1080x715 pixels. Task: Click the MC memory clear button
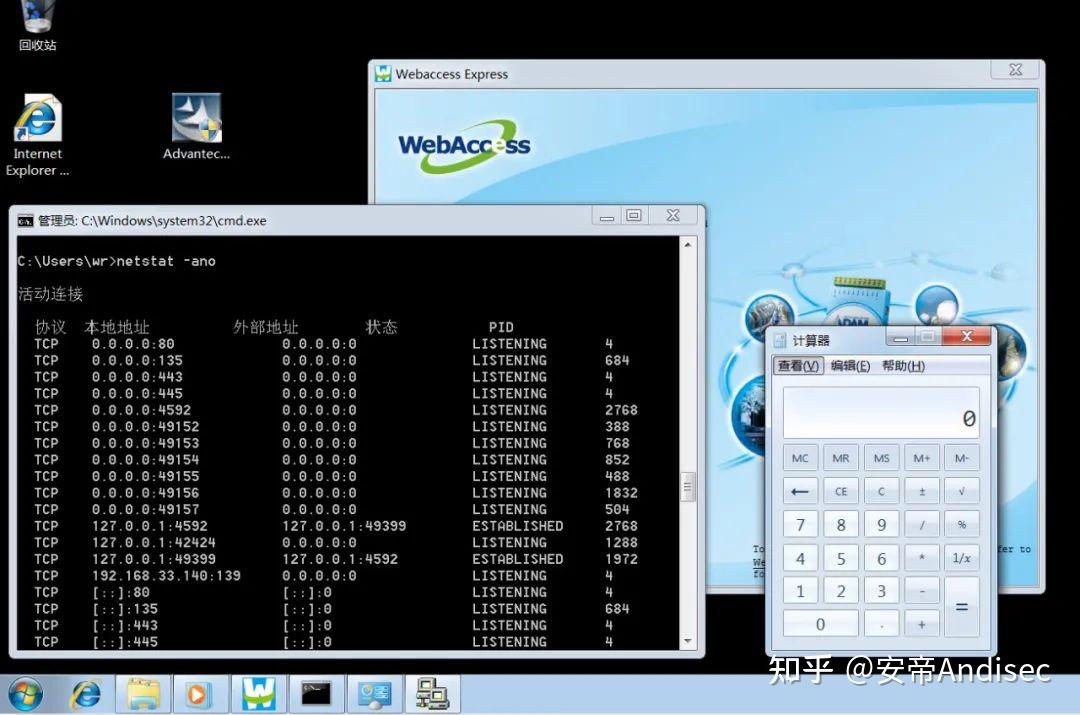(800, 458)
